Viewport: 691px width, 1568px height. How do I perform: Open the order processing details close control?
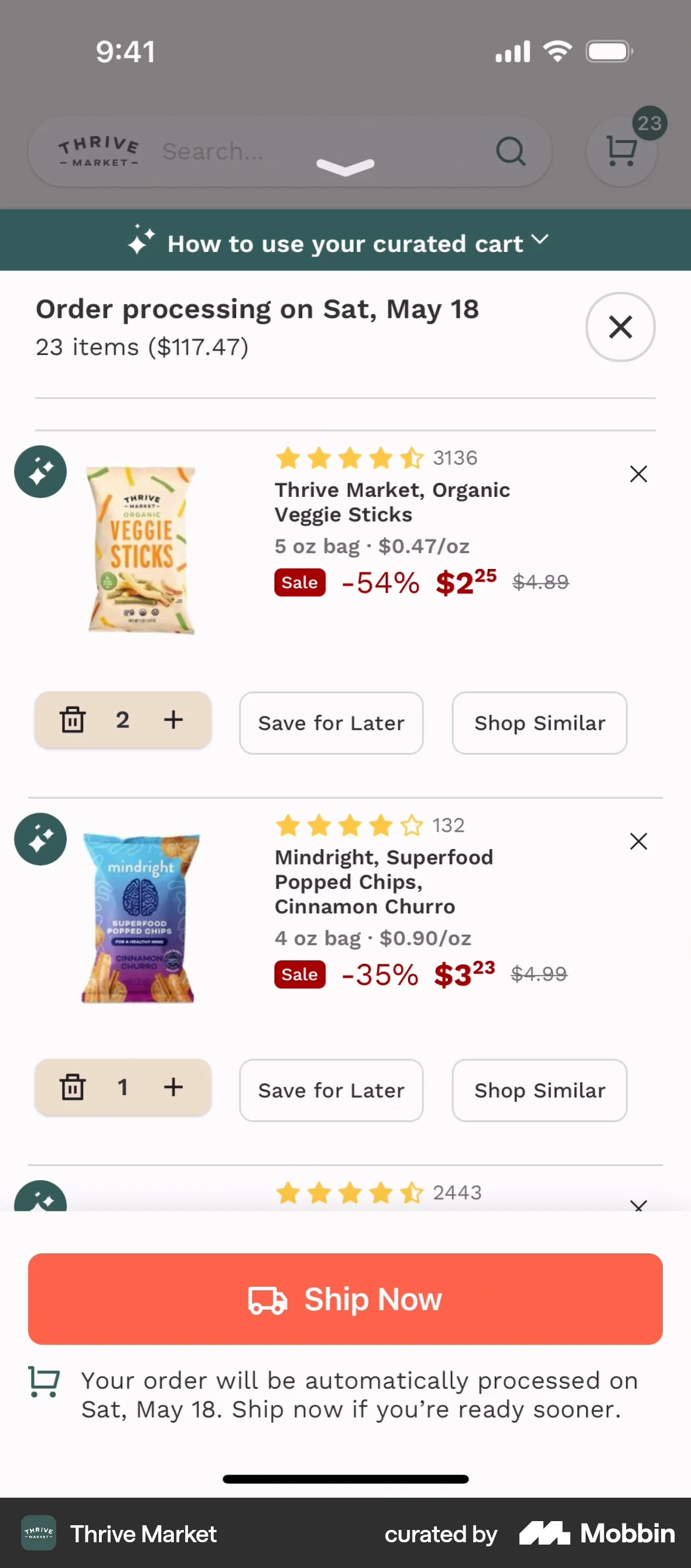coord(621,327)
